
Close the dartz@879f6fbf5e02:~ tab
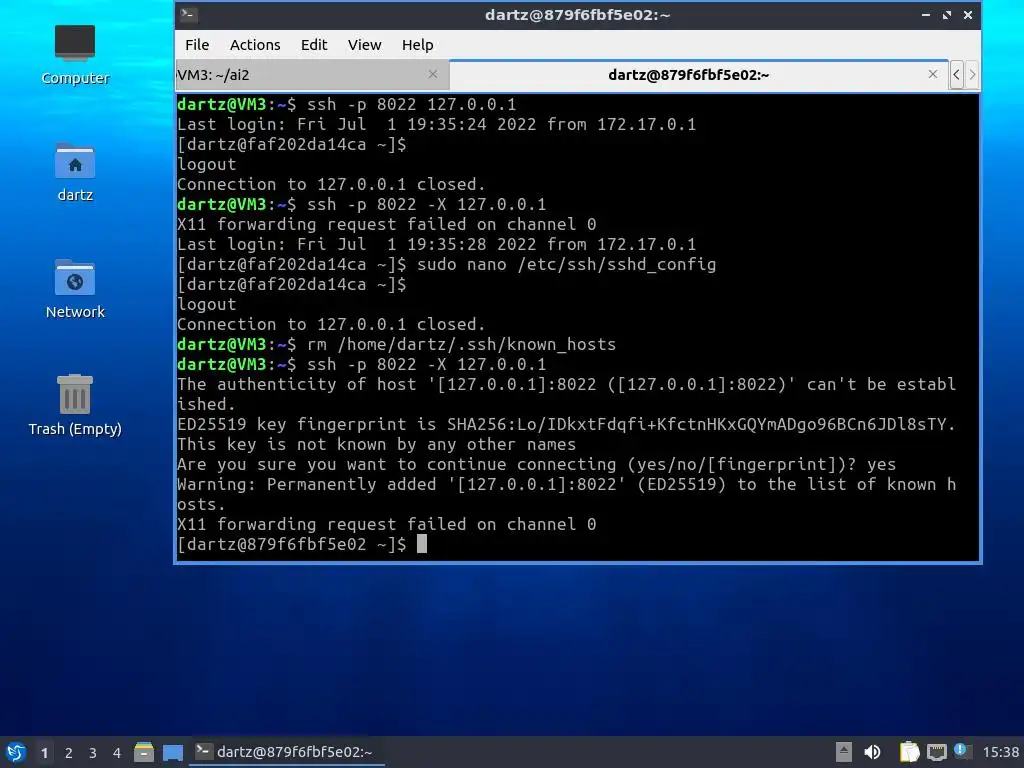(933, 74)
